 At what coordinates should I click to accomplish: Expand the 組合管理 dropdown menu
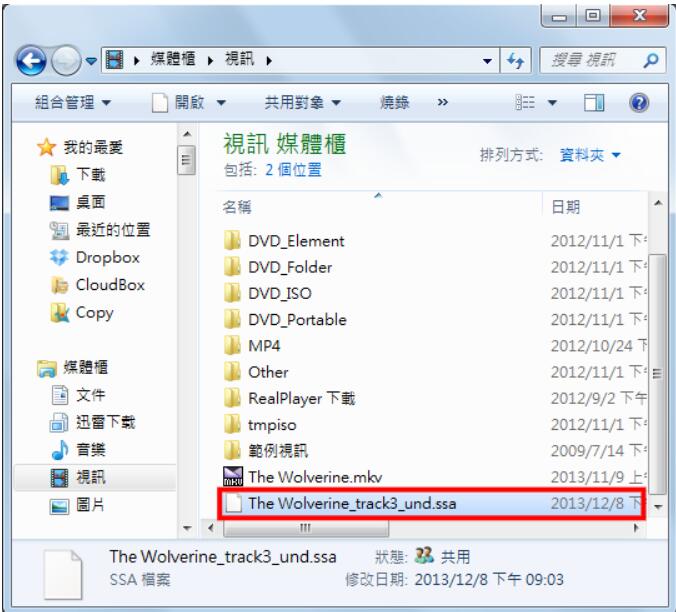73,103
